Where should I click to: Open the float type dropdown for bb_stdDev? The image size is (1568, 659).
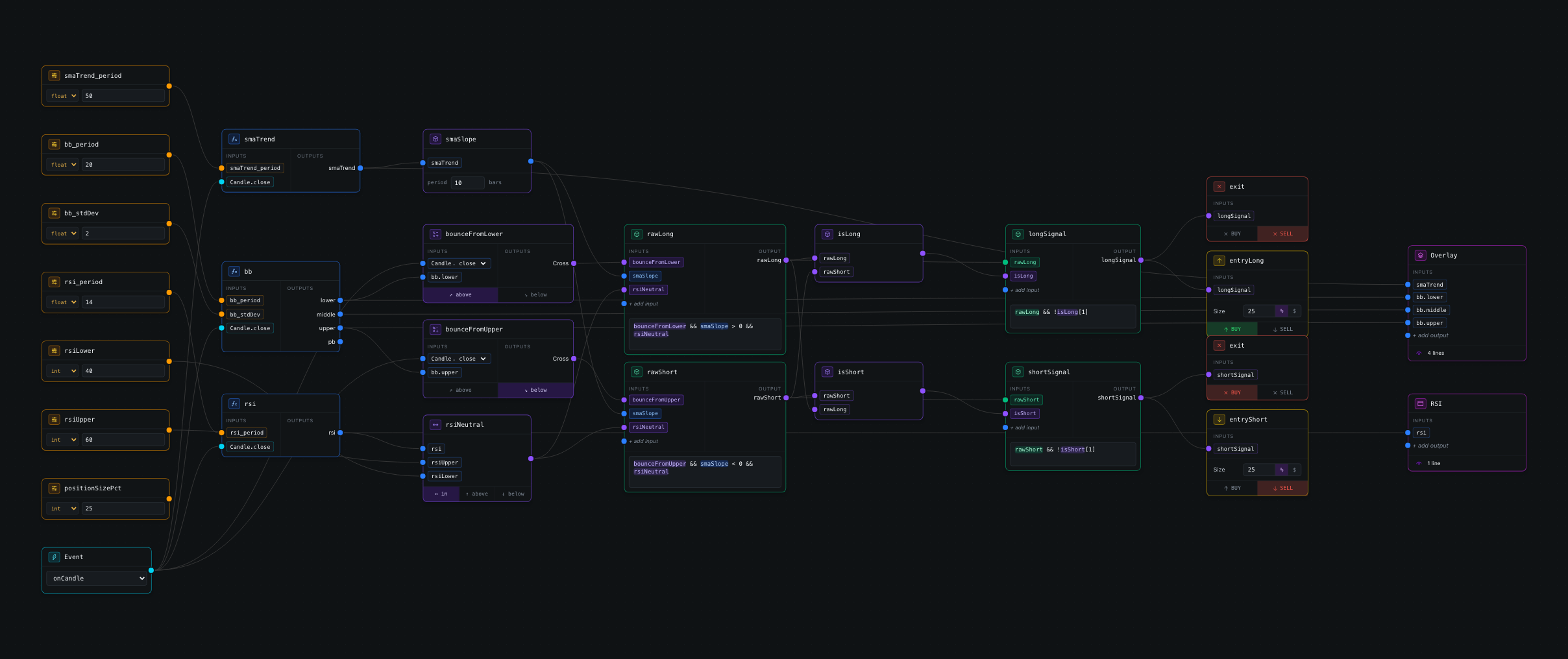click(x=63, y=234)
